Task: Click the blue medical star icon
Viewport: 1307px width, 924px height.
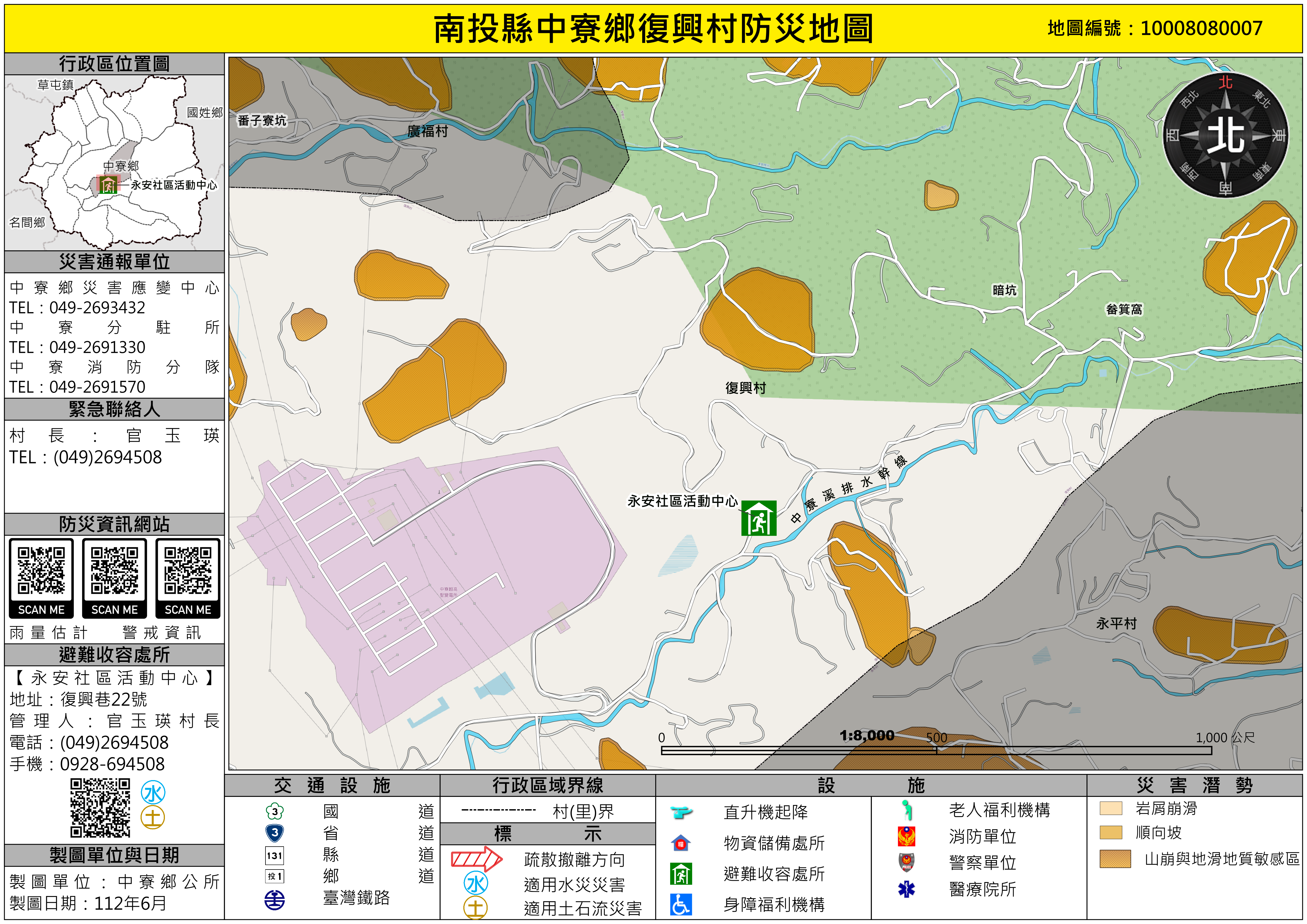Action: click(906, 889)
